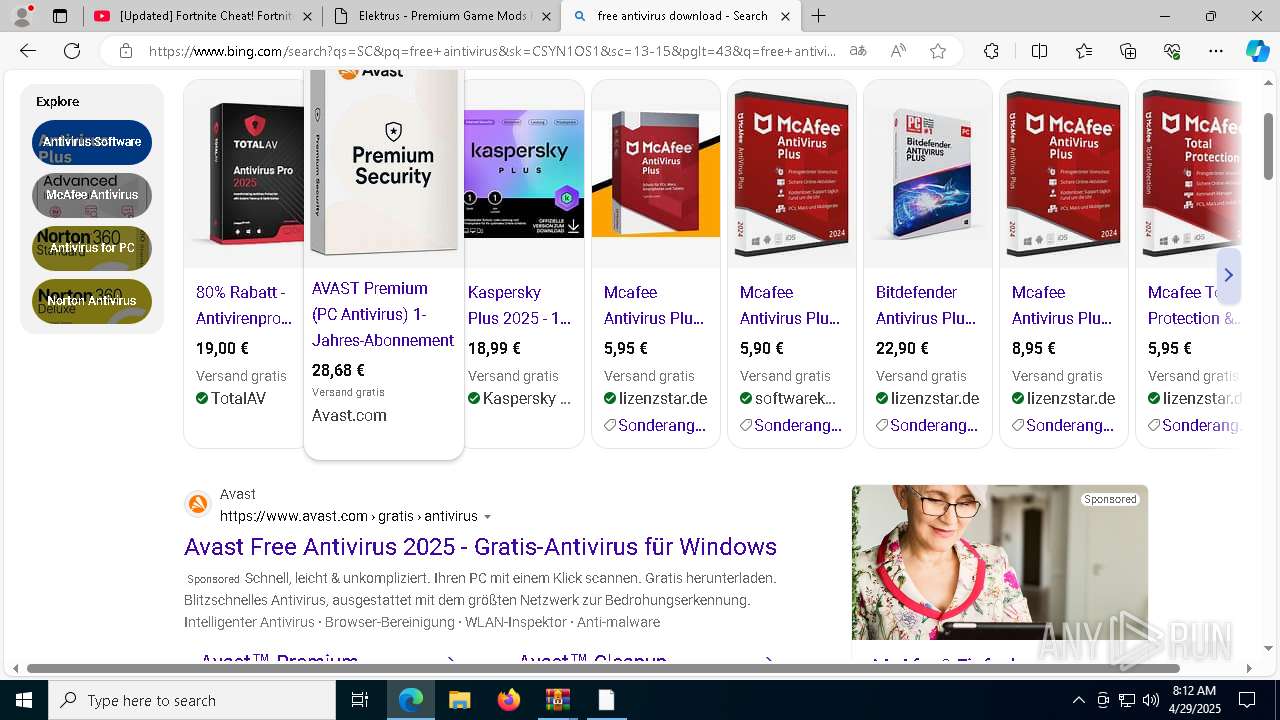Image resolution: width=1280 pixels, height=720 pixels.
Task: Open Bitdefender Antivirus Plus product link
Action: pyautogui.click(x=926, y=305)
